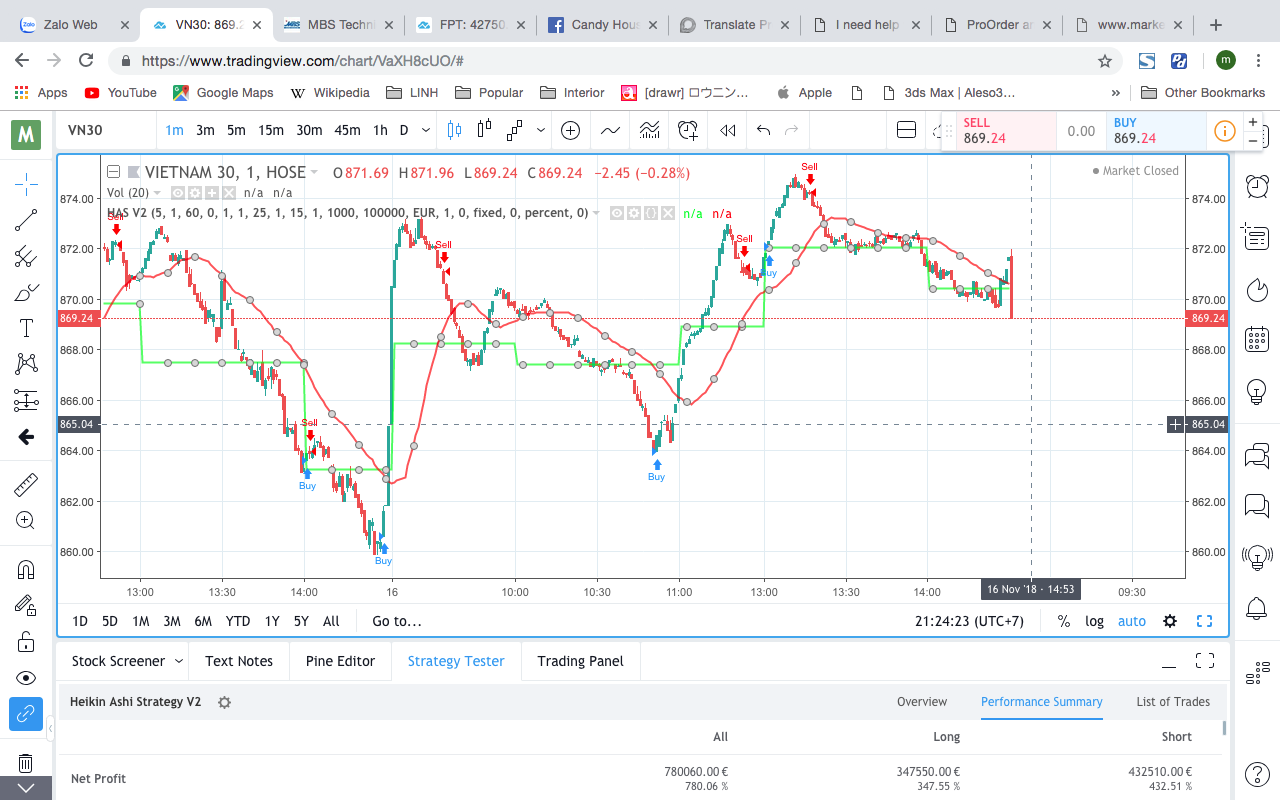Toggle log scale on price axis
The image size is (1280, 800).
coord(1095,621)
